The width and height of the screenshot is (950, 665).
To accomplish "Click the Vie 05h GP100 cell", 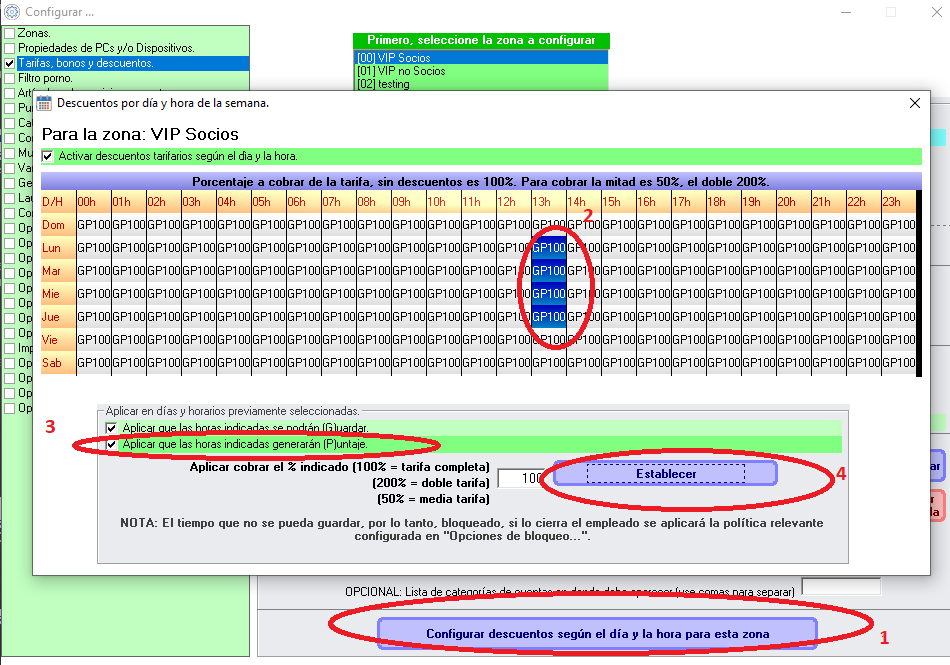I will click(x=269, y=340).
